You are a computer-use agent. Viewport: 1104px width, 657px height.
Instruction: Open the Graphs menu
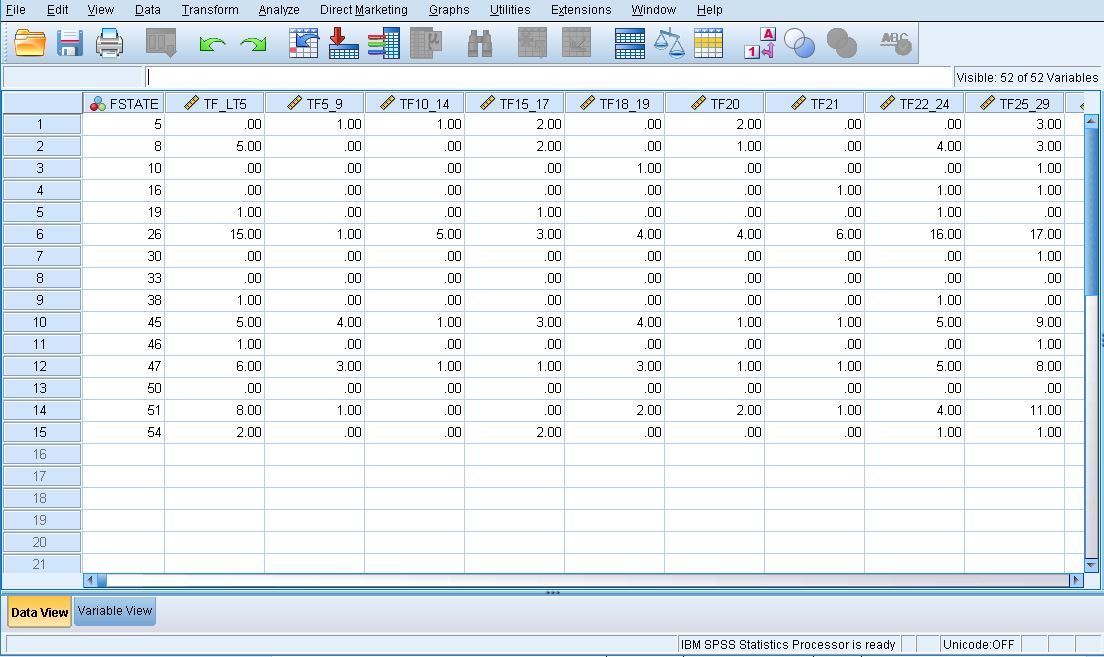[449, 10]
